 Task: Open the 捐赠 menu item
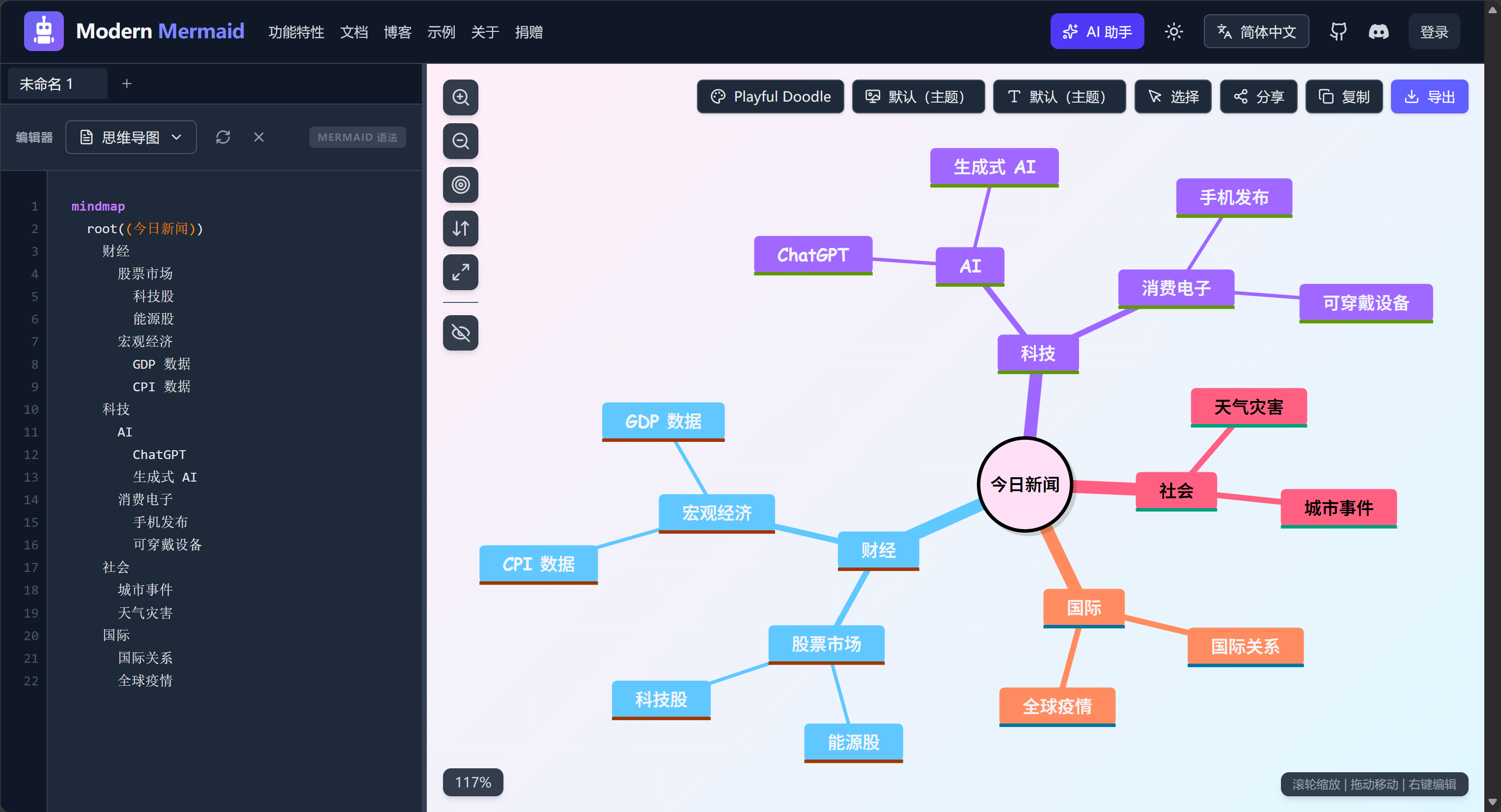click(x=528, y=32)
